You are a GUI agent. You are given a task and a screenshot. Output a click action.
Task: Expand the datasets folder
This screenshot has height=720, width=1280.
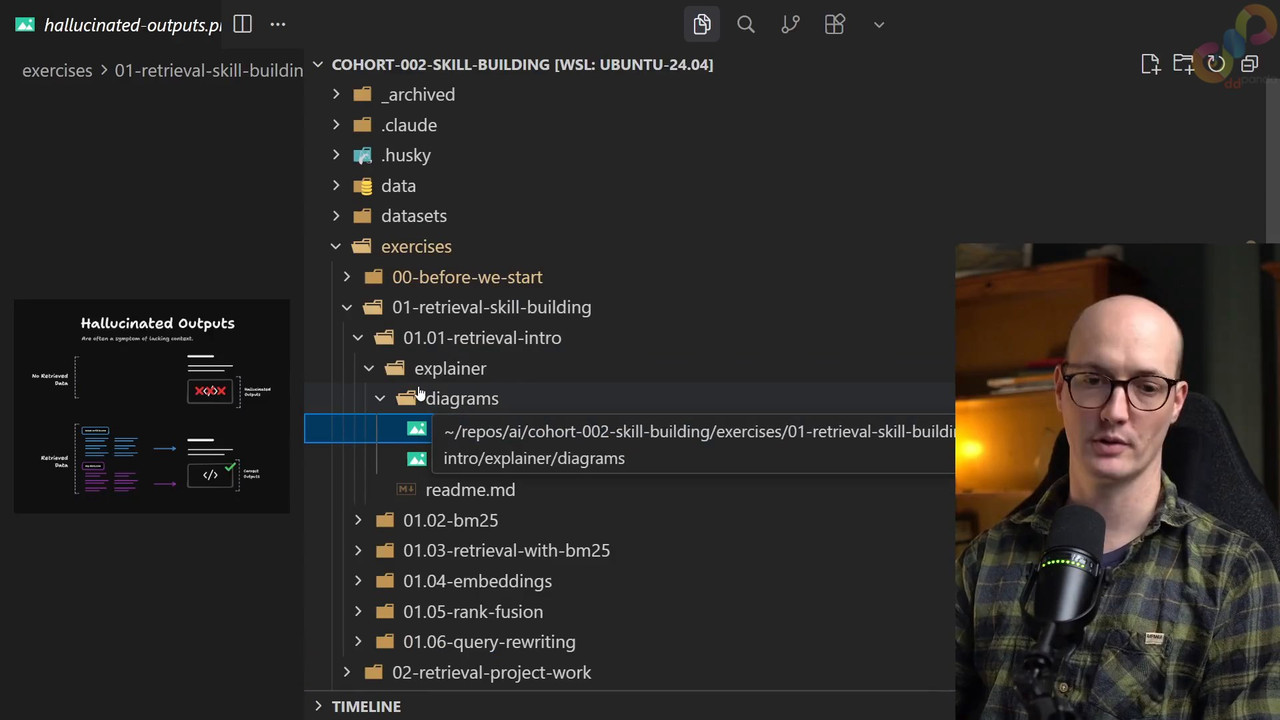coord(336,216)
